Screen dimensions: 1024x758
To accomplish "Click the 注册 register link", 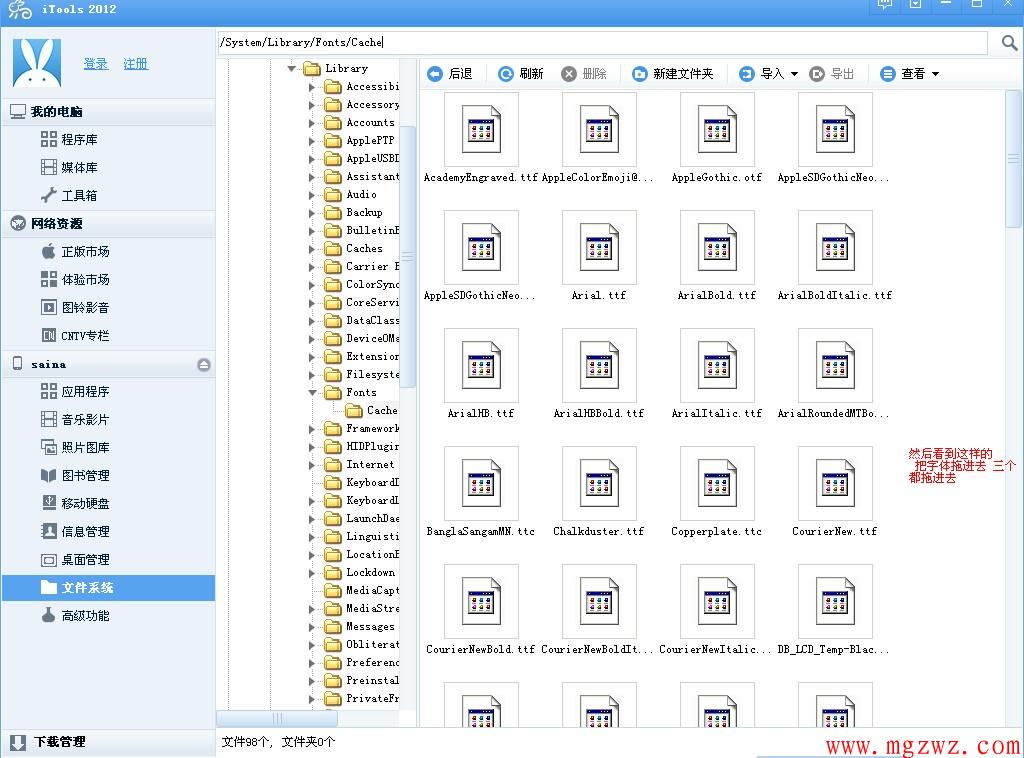I will [x=136, y=64].
